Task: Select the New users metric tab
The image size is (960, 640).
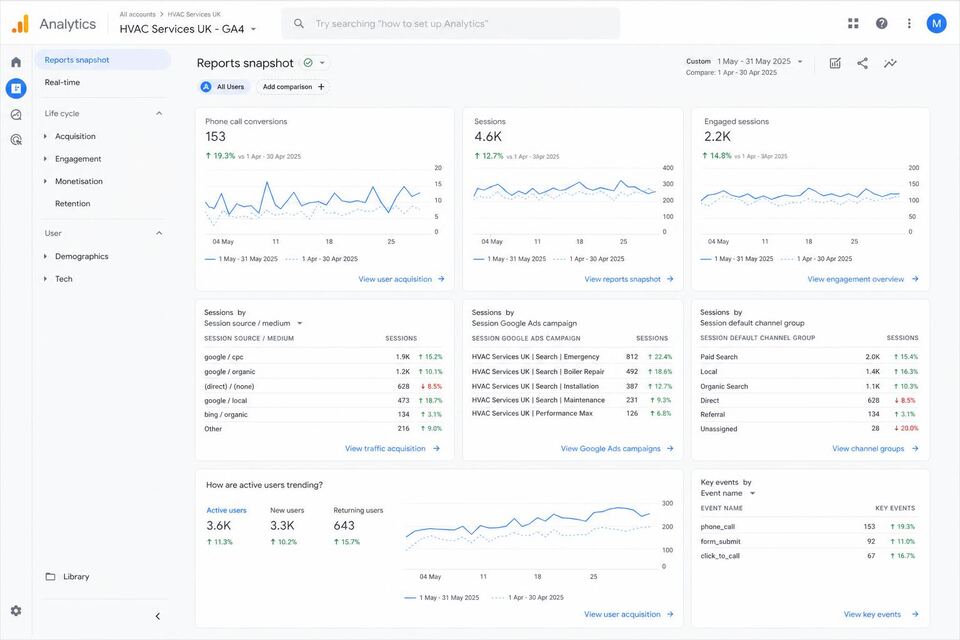Action: click(287, 525)
